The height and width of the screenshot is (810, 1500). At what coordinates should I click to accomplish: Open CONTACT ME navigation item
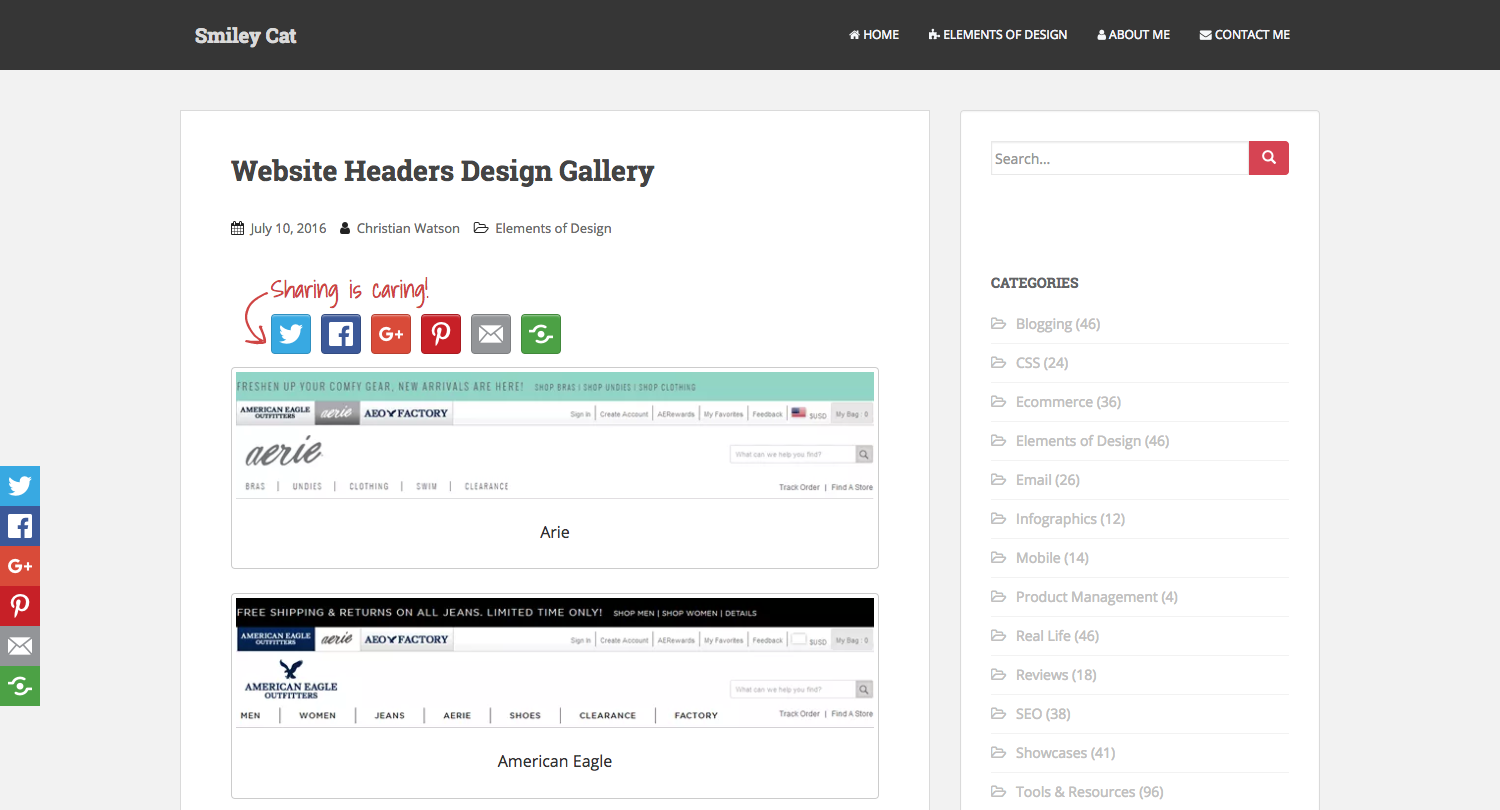click(x=1245, y=35)
